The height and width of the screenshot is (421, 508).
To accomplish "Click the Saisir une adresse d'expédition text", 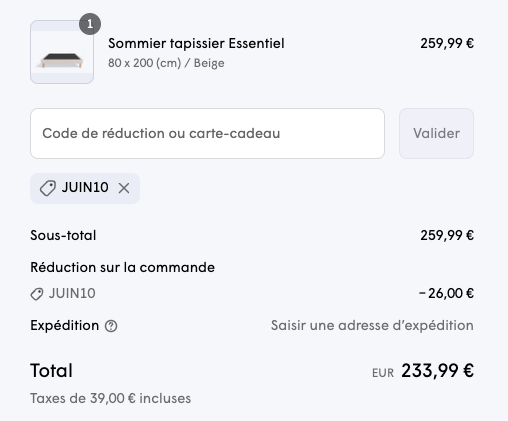I will (x=372, y=325).
